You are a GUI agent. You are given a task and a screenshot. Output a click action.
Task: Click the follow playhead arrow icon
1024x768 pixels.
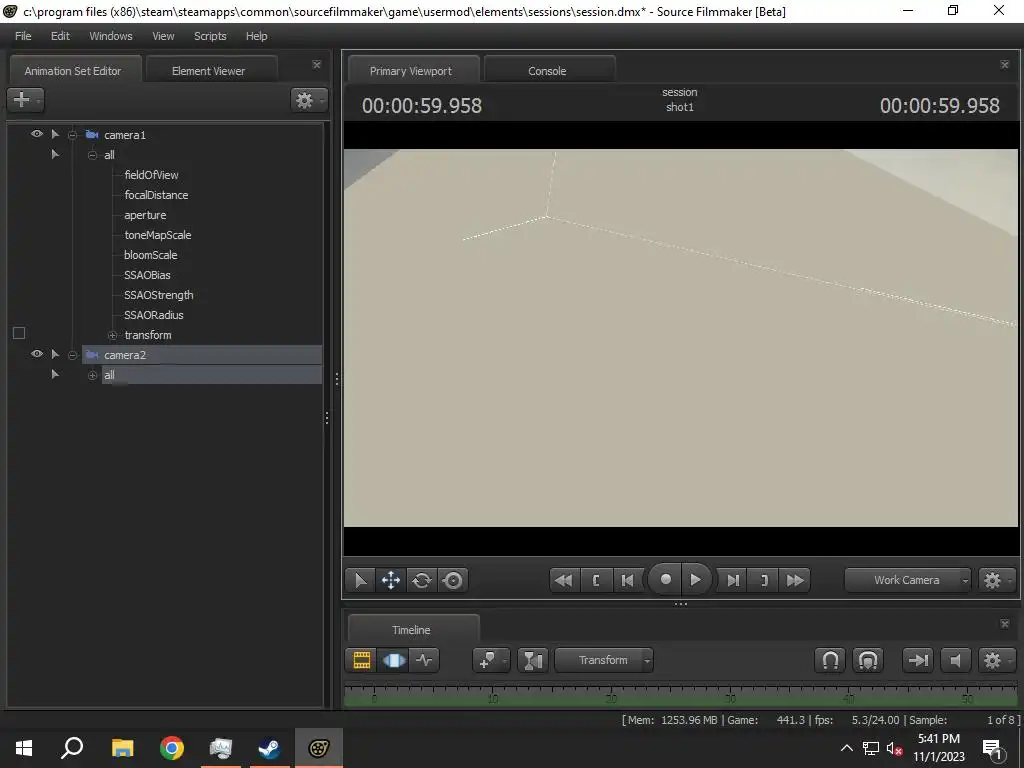click(918, 660)
